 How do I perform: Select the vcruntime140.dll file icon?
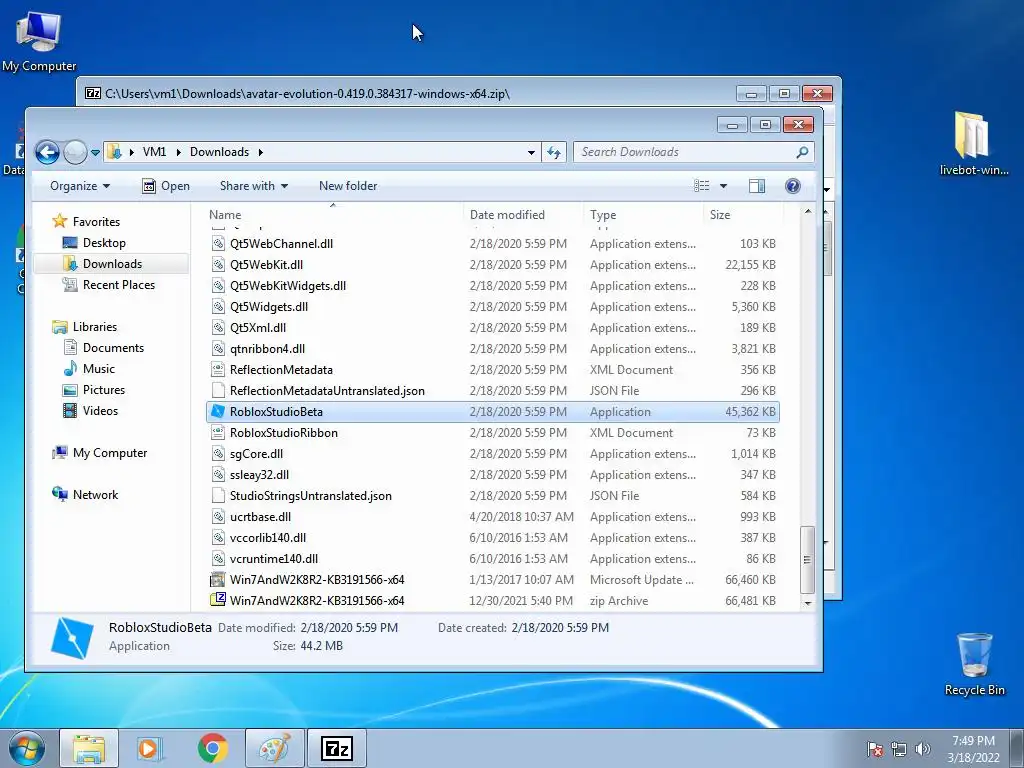tap(218, 558)
